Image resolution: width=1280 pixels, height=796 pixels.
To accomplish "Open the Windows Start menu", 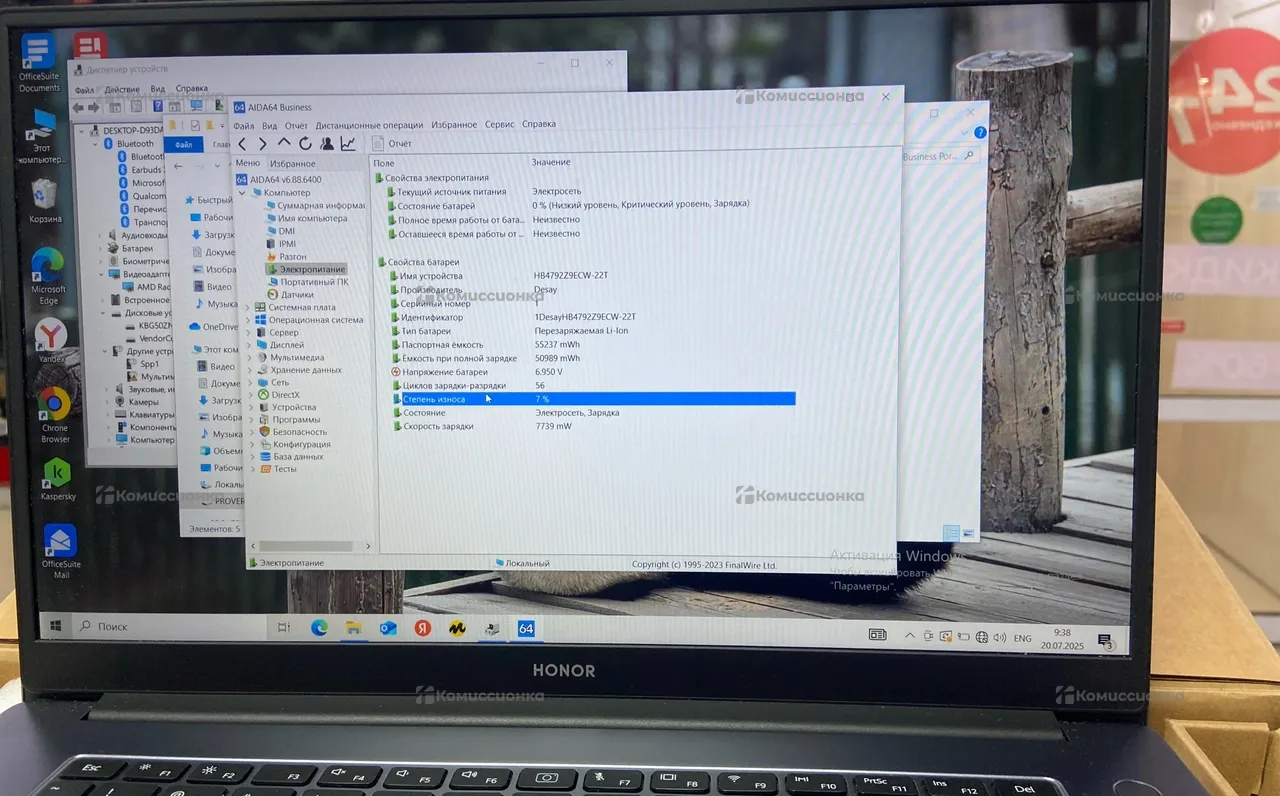I will 57,626.
